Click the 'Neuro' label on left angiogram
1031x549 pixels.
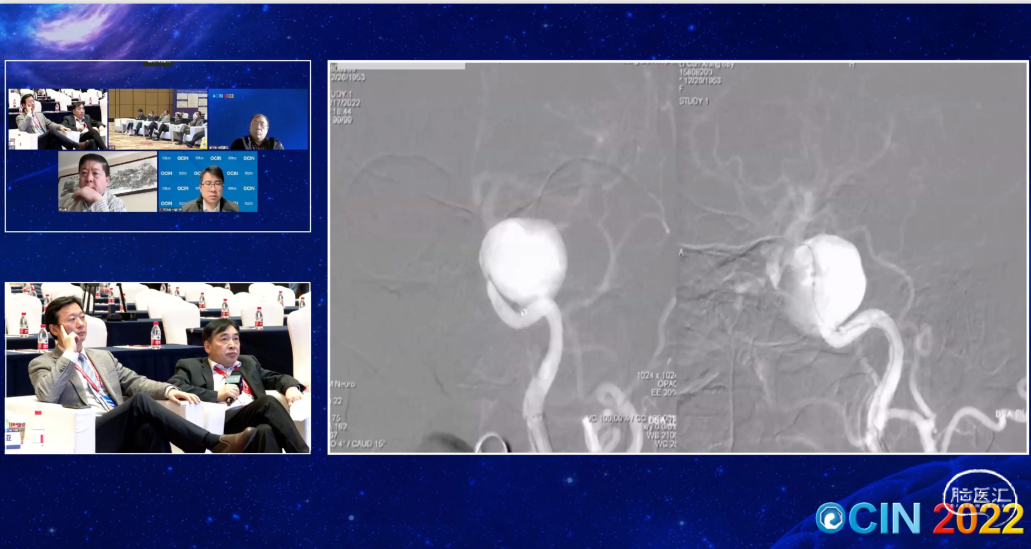coord(345,384)
